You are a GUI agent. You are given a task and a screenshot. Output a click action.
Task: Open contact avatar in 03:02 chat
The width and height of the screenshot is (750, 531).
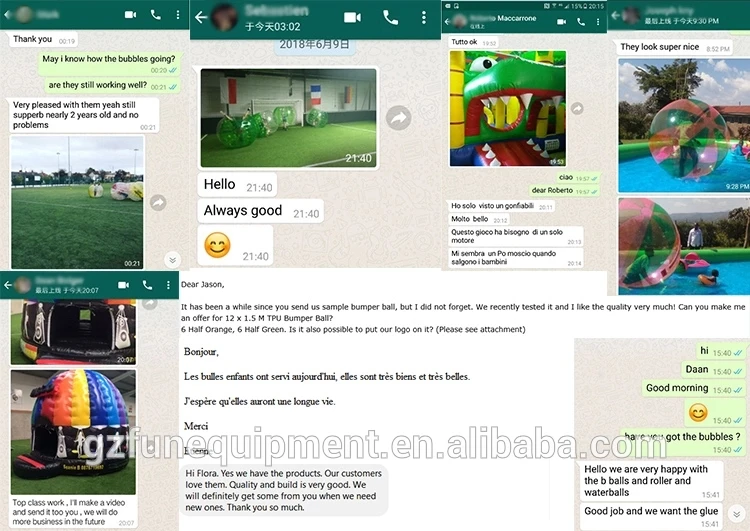coord(224,18)
